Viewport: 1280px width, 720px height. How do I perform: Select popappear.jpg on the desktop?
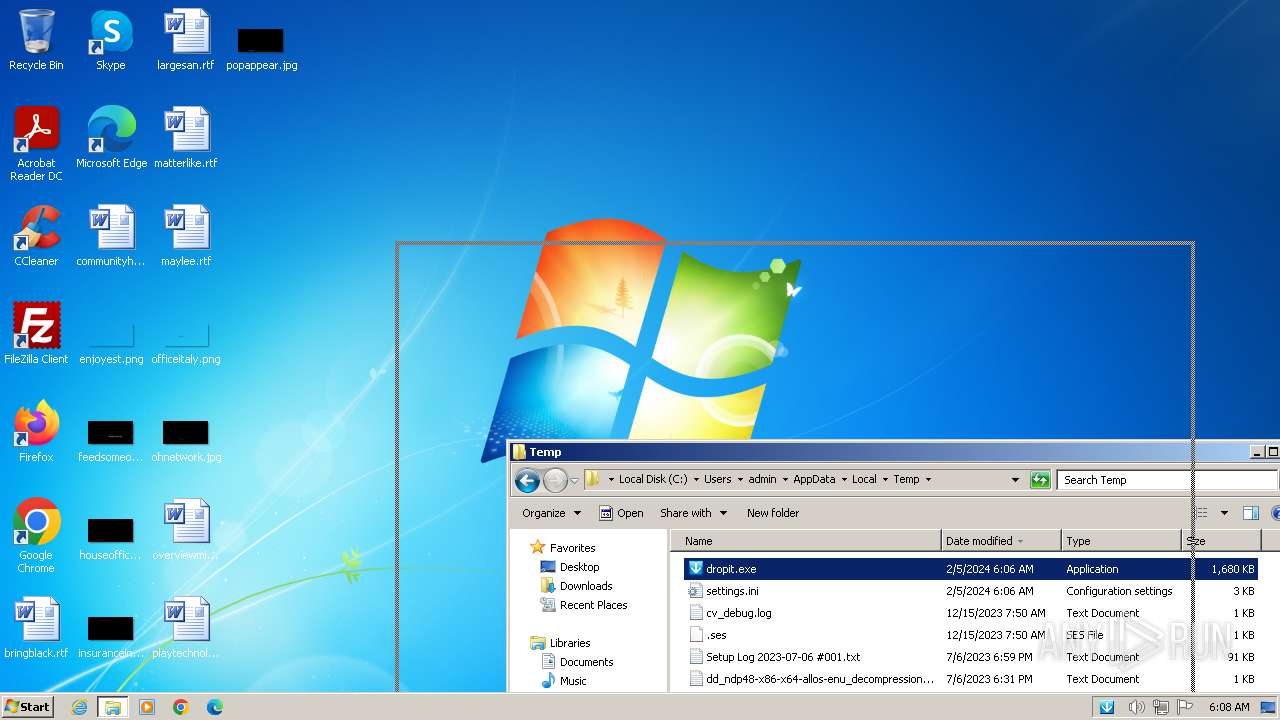[261, 48]
